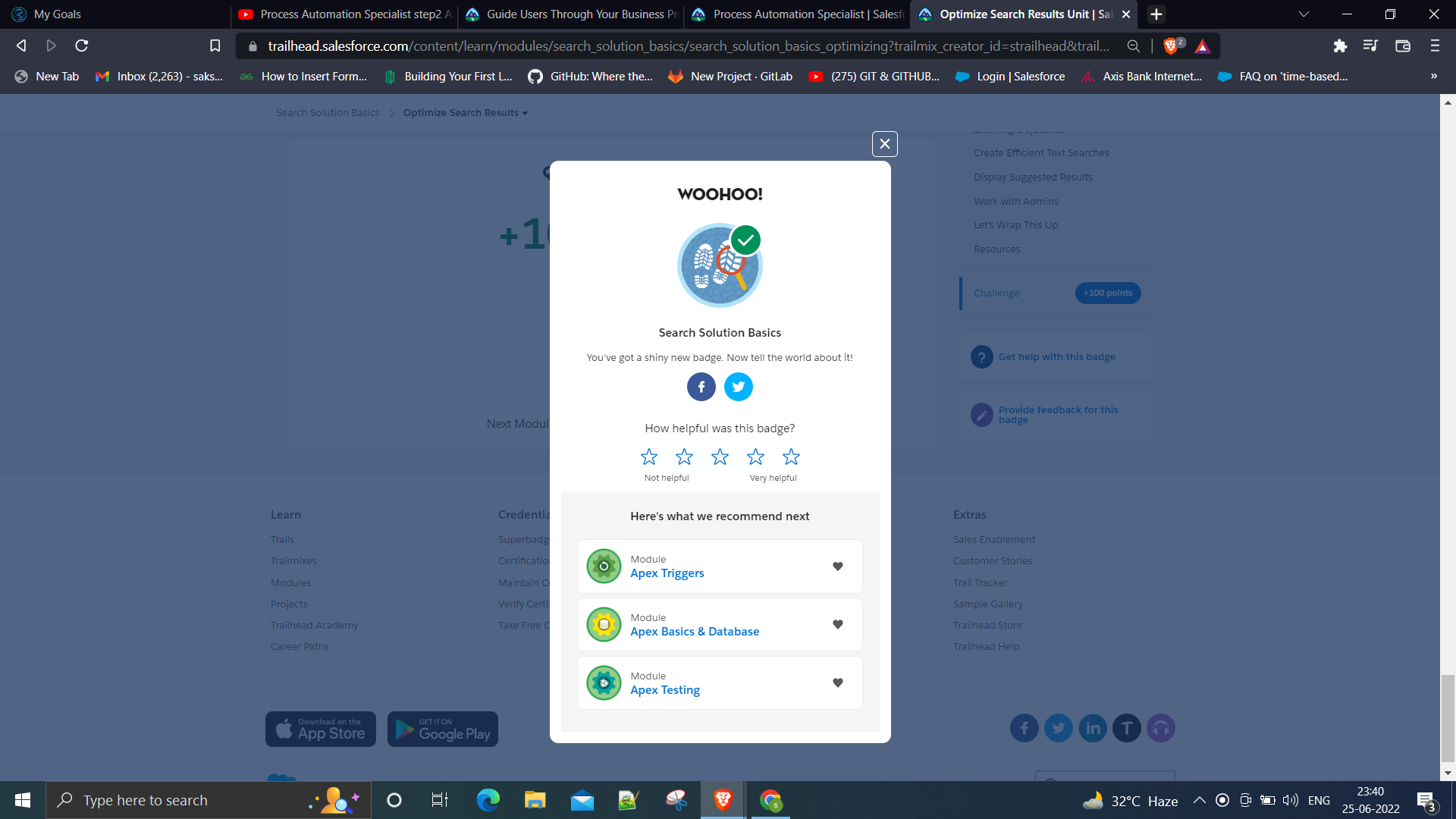The image size is (1456, 819).
Task: Favorite the Apex Basics & Database module
Action: pyautogui.click(x=838, y=625)
